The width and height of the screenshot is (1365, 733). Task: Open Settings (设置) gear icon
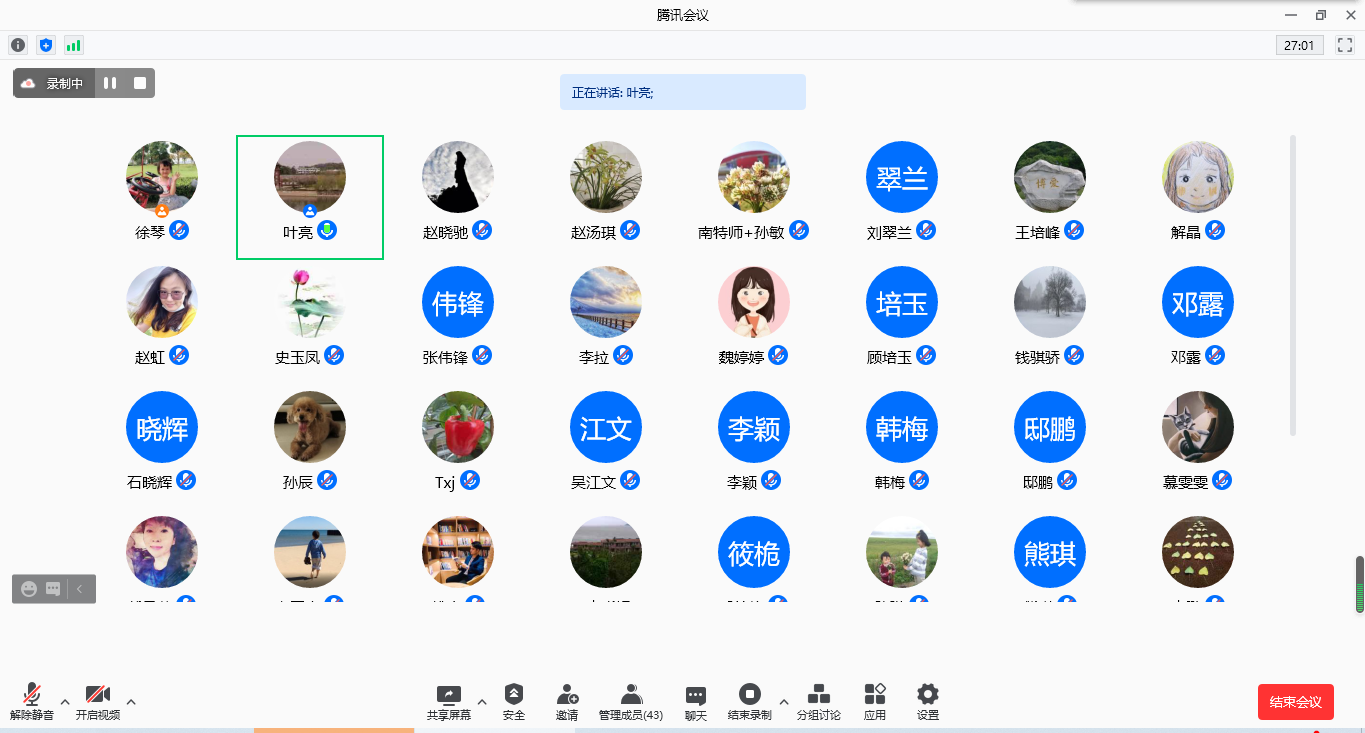(928, 701)
